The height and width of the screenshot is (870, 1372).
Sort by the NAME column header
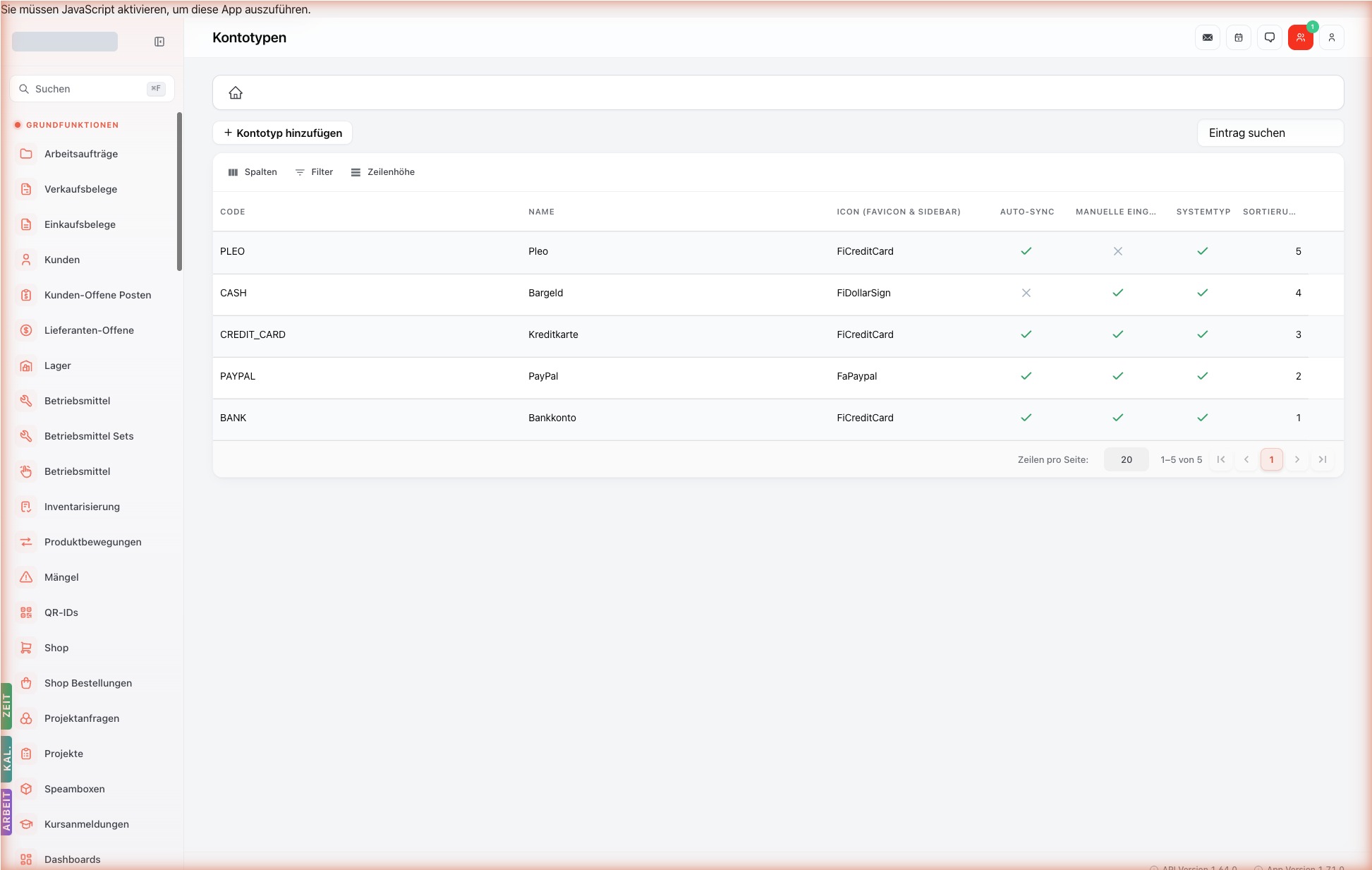coord(542,212)
